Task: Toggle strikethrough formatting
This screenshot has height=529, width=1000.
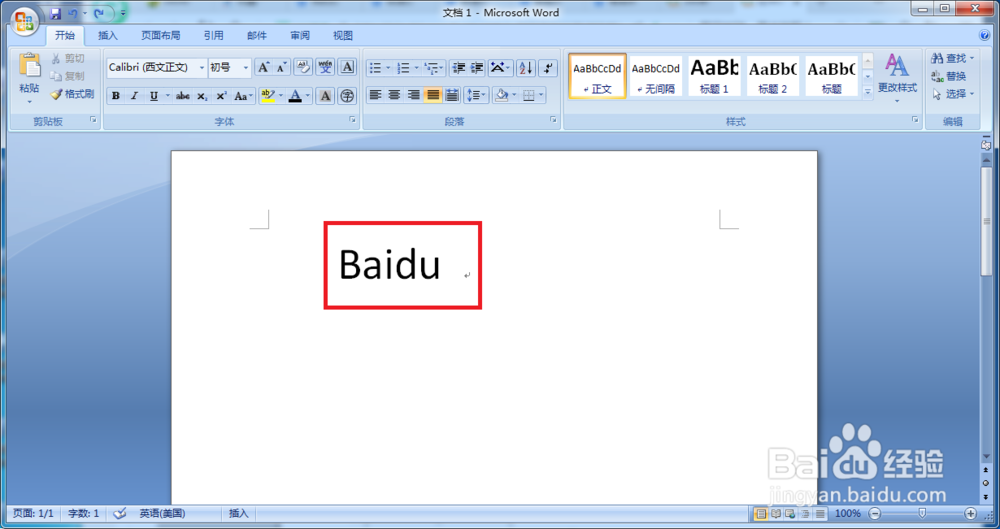Action: click(x=182, y=96)
